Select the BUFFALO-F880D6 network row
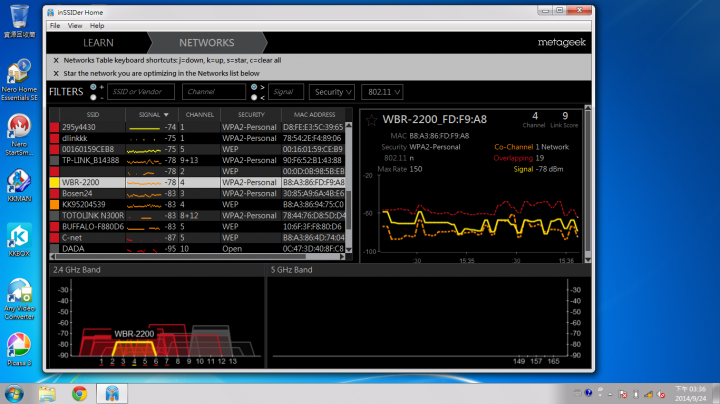 click(197, 226)
